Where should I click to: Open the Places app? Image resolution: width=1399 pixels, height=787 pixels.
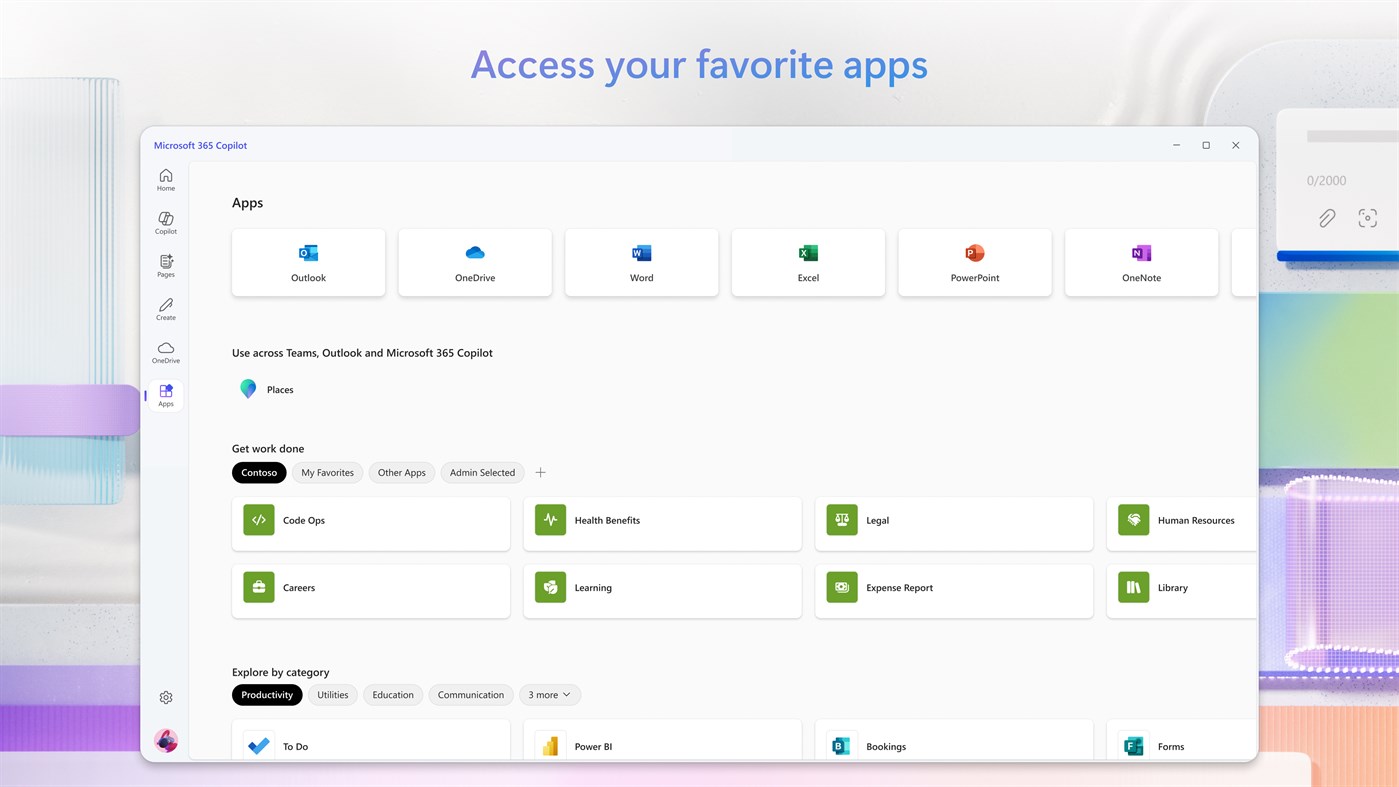coord(266,389)
